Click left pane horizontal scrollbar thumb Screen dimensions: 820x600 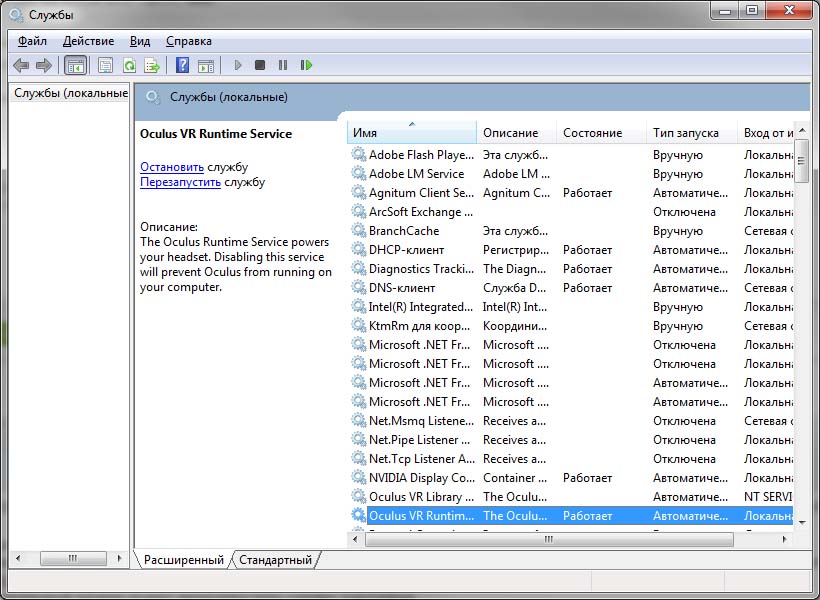click(73, 558)
